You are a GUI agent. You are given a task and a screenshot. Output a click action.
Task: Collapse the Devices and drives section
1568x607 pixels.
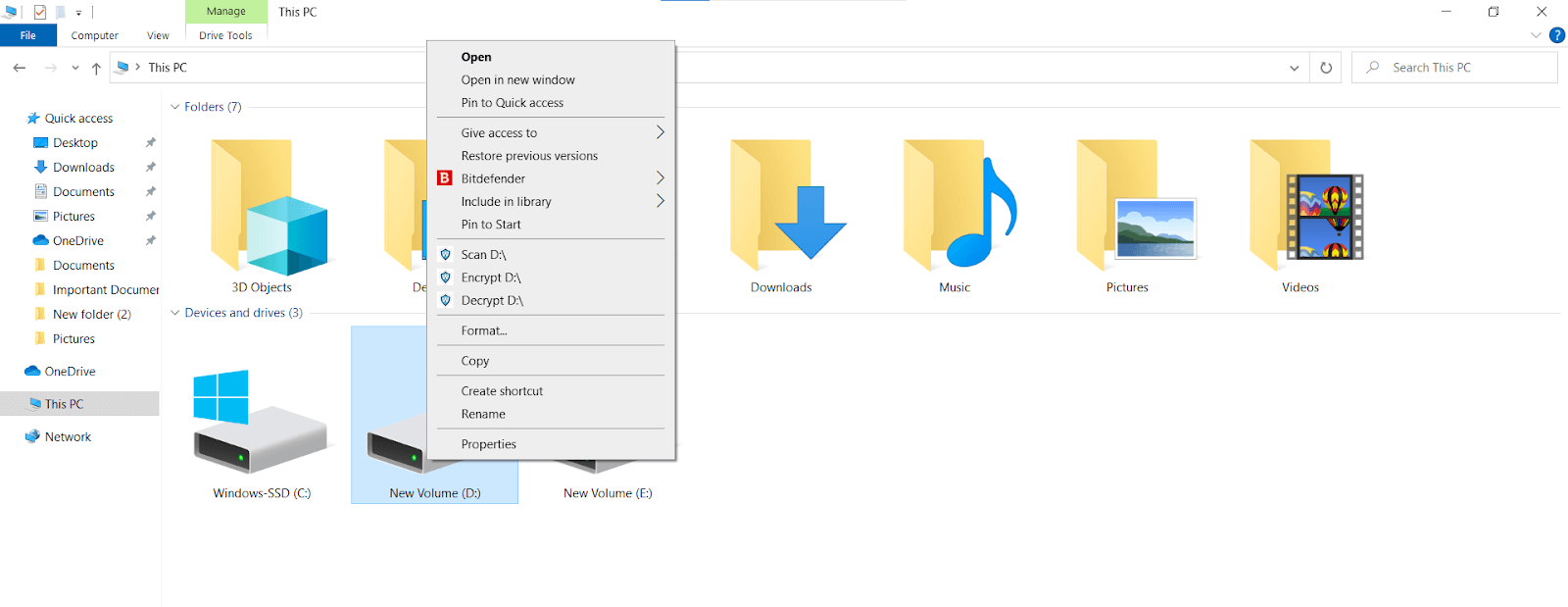pos(175,313)
